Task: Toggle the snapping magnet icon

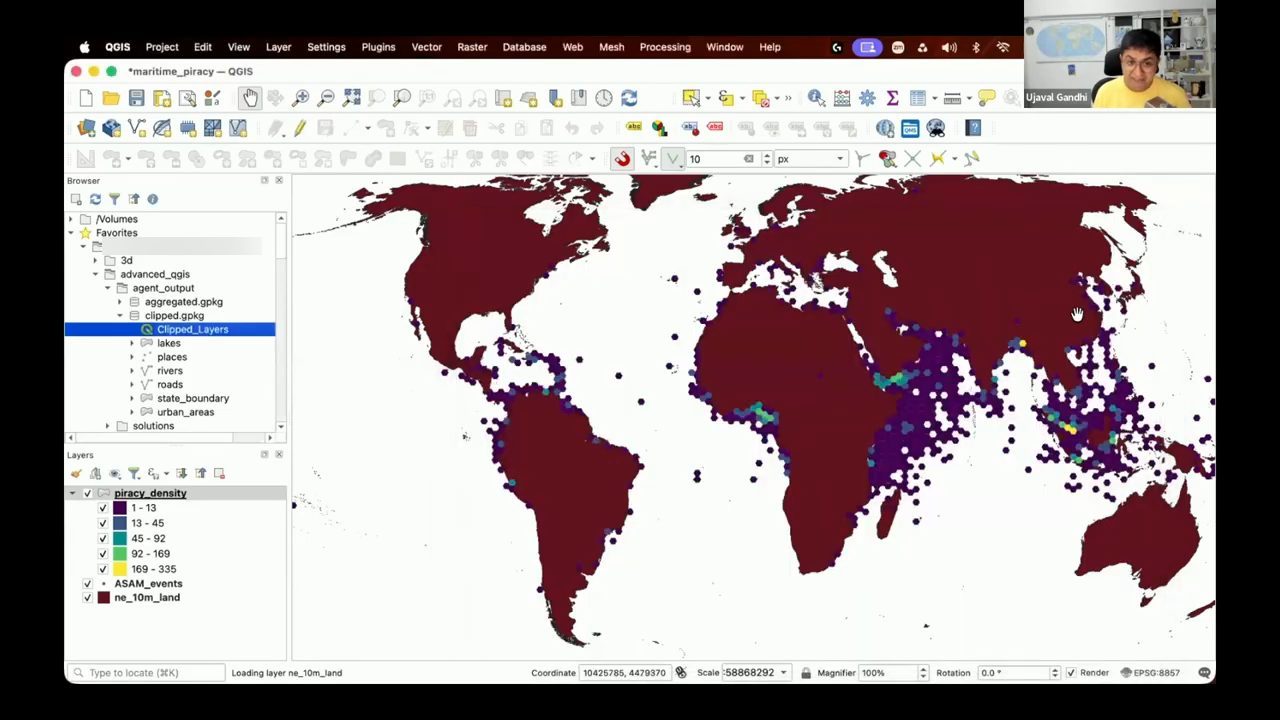Action: [622, 159]
